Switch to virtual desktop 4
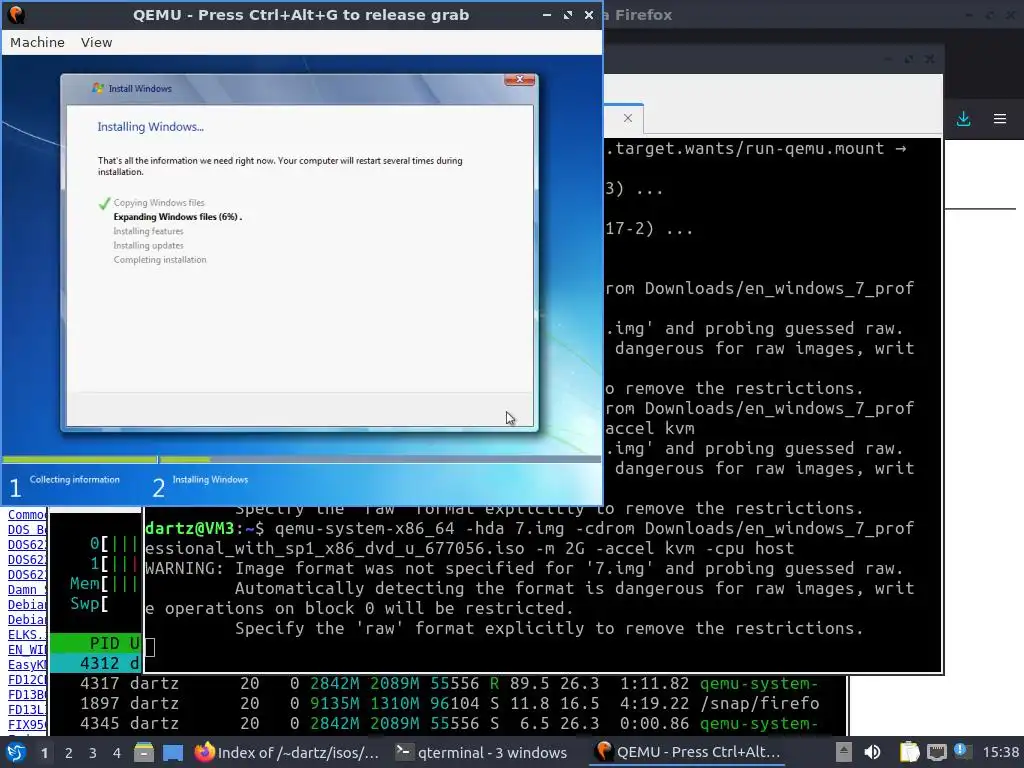The height and width of the screenshot is (768, 1024). pos(116,753)
